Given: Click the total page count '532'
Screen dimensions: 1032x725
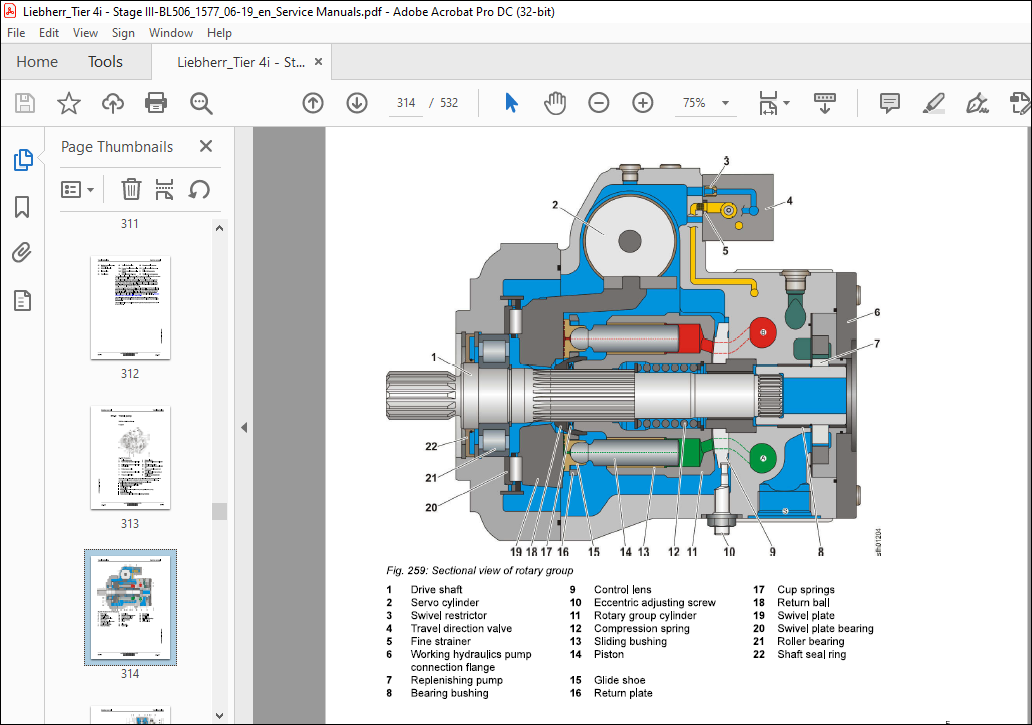Looking at the screenshot, I should click(449, 103).
